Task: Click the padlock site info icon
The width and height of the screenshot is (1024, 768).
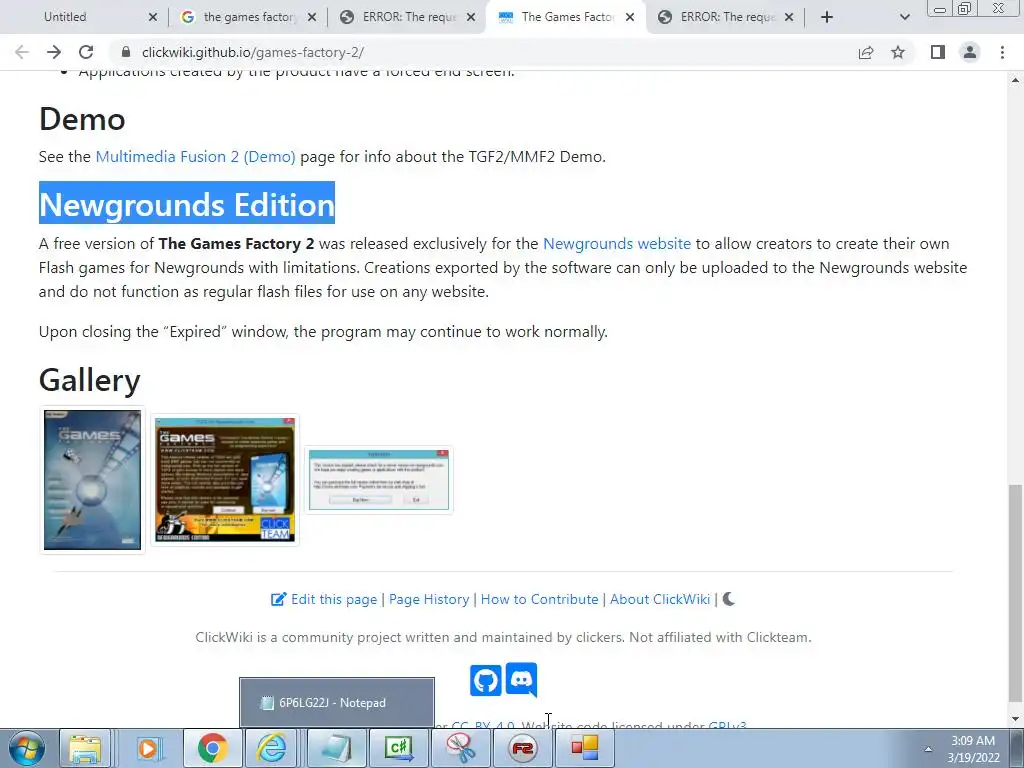Action: (x=127, y=52)
